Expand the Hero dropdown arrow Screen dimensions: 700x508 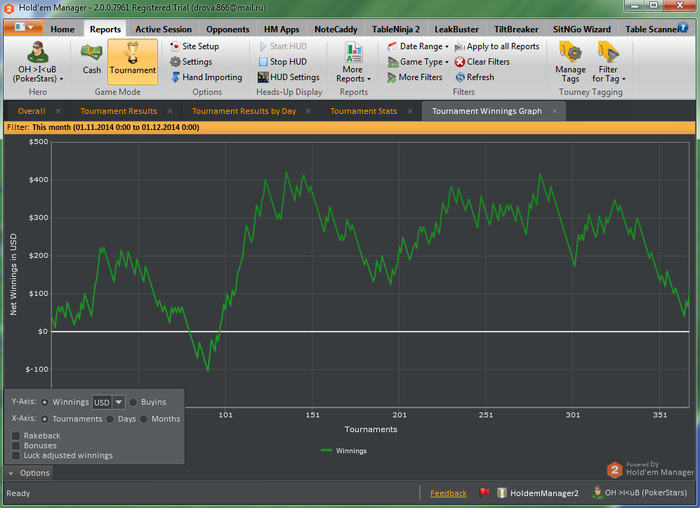point(61,79)
